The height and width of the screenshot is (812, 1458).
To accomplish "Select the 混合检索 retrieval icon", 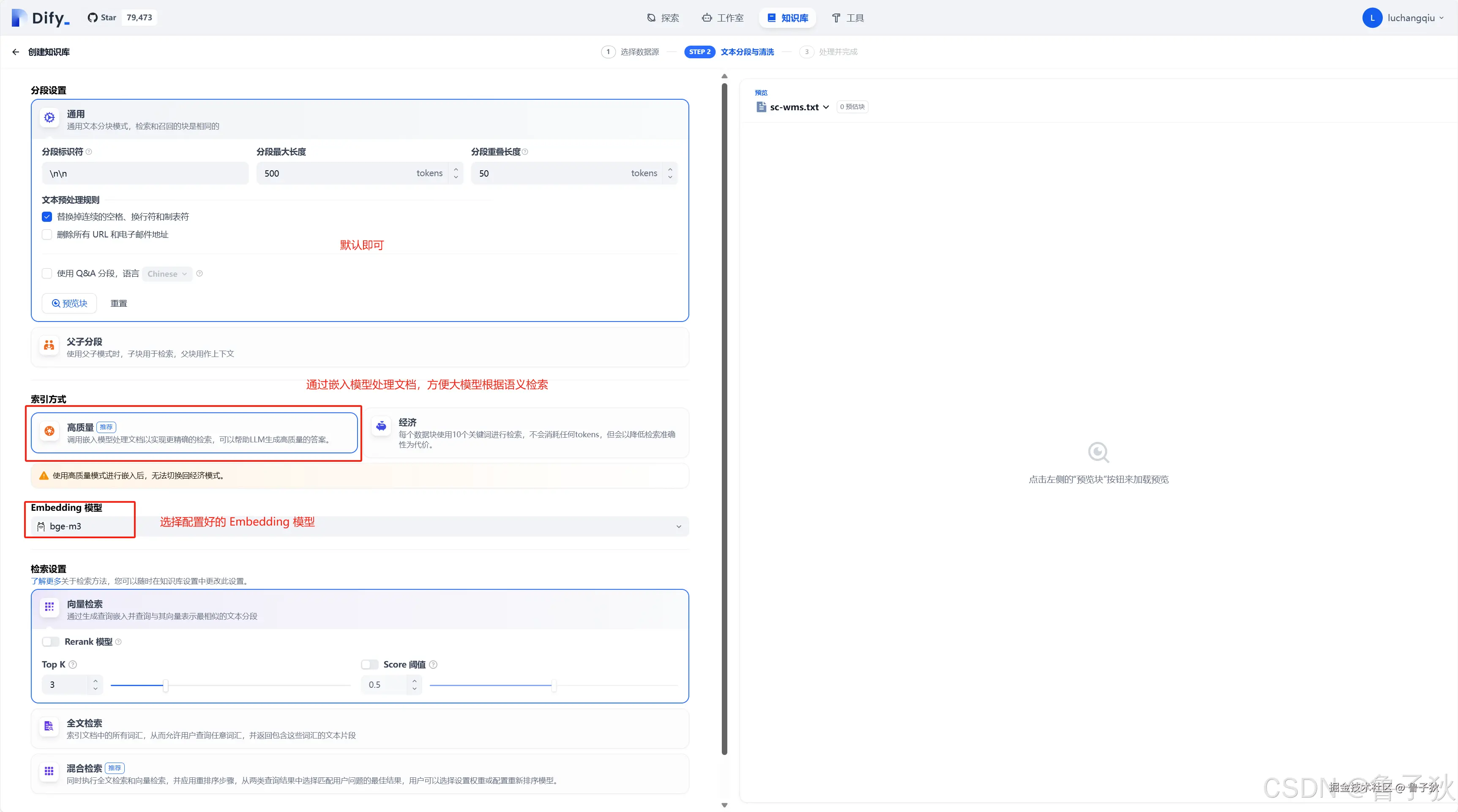I will 49,771.
